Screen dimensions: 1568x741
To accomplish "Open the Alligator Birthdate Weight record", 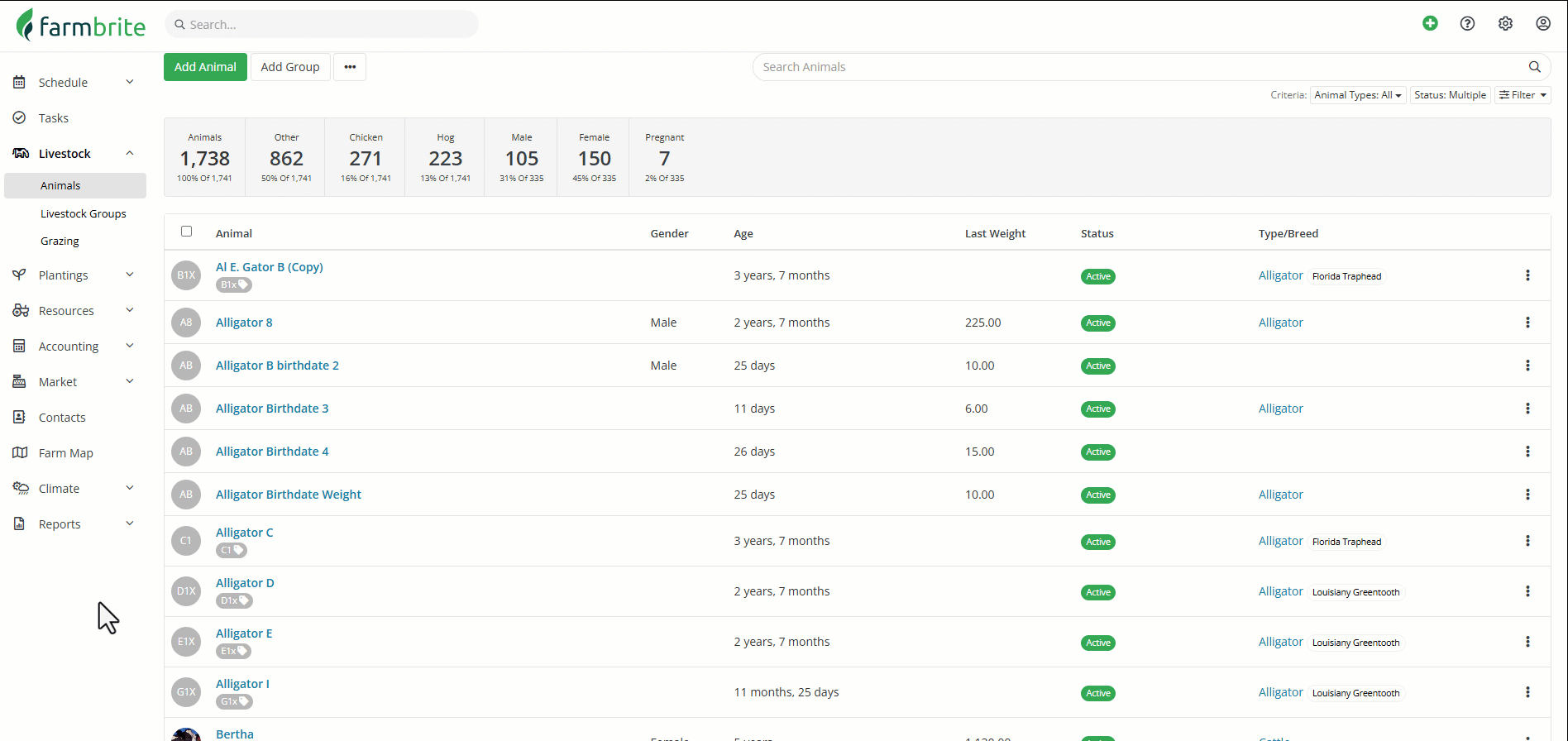I will tap(289, 495).
